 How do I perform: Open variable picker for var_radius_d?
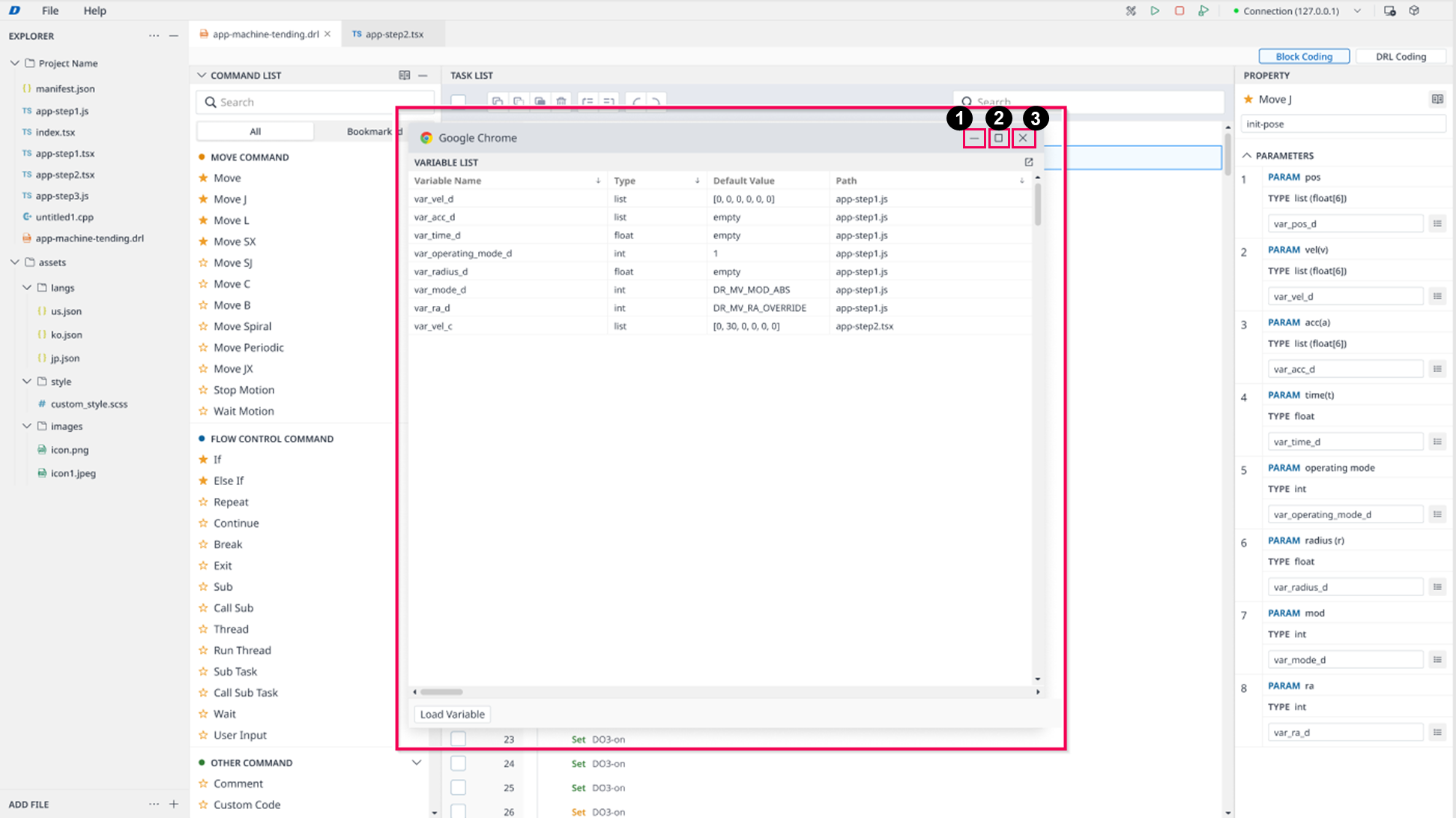coord(1437,587)
